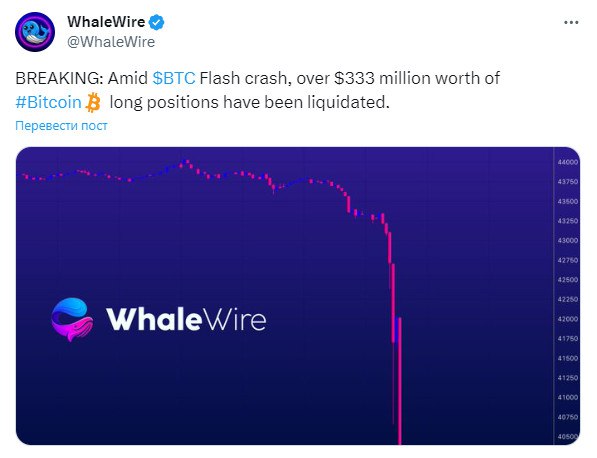Screen dimensions: 597x458
Task: Click the peak candlestick near 44000
Action: (x=186, y=163)
